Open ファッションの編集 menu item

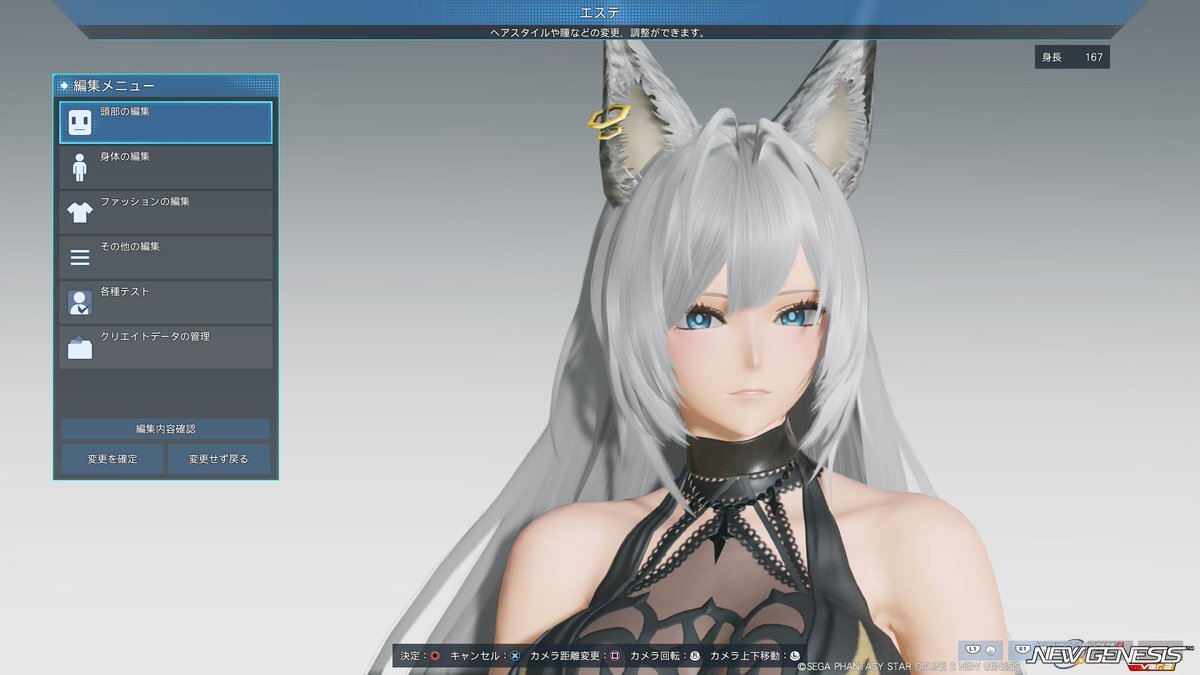tap(166, 212)
